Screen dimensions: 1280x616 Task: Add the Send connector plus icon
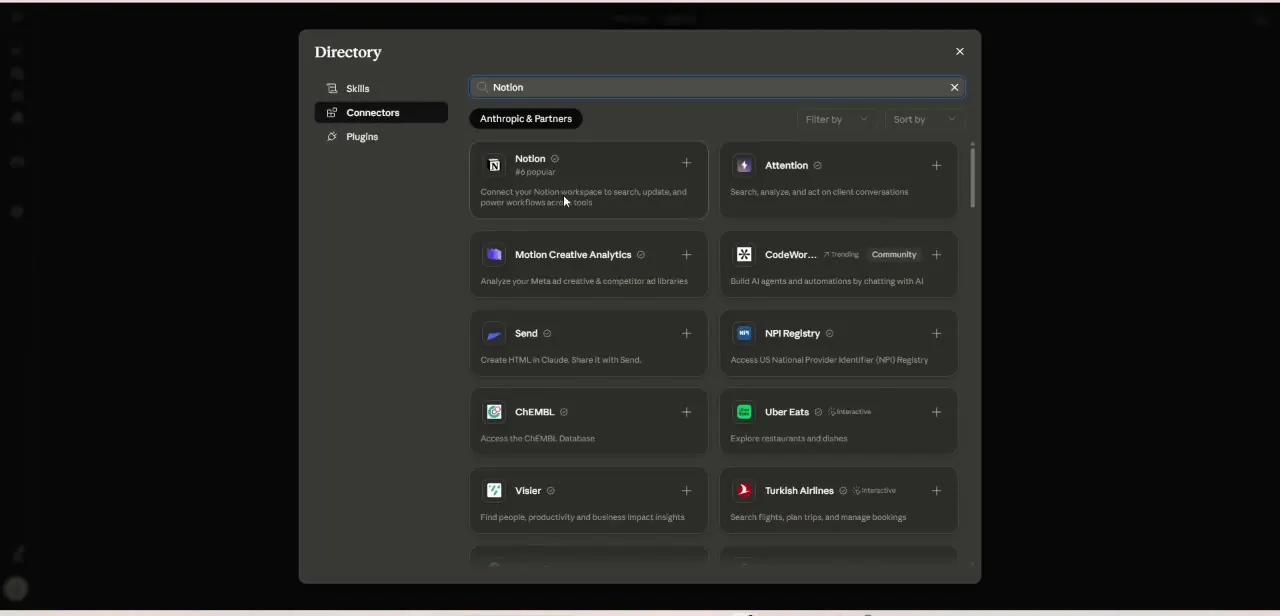(x=686, y=334)
